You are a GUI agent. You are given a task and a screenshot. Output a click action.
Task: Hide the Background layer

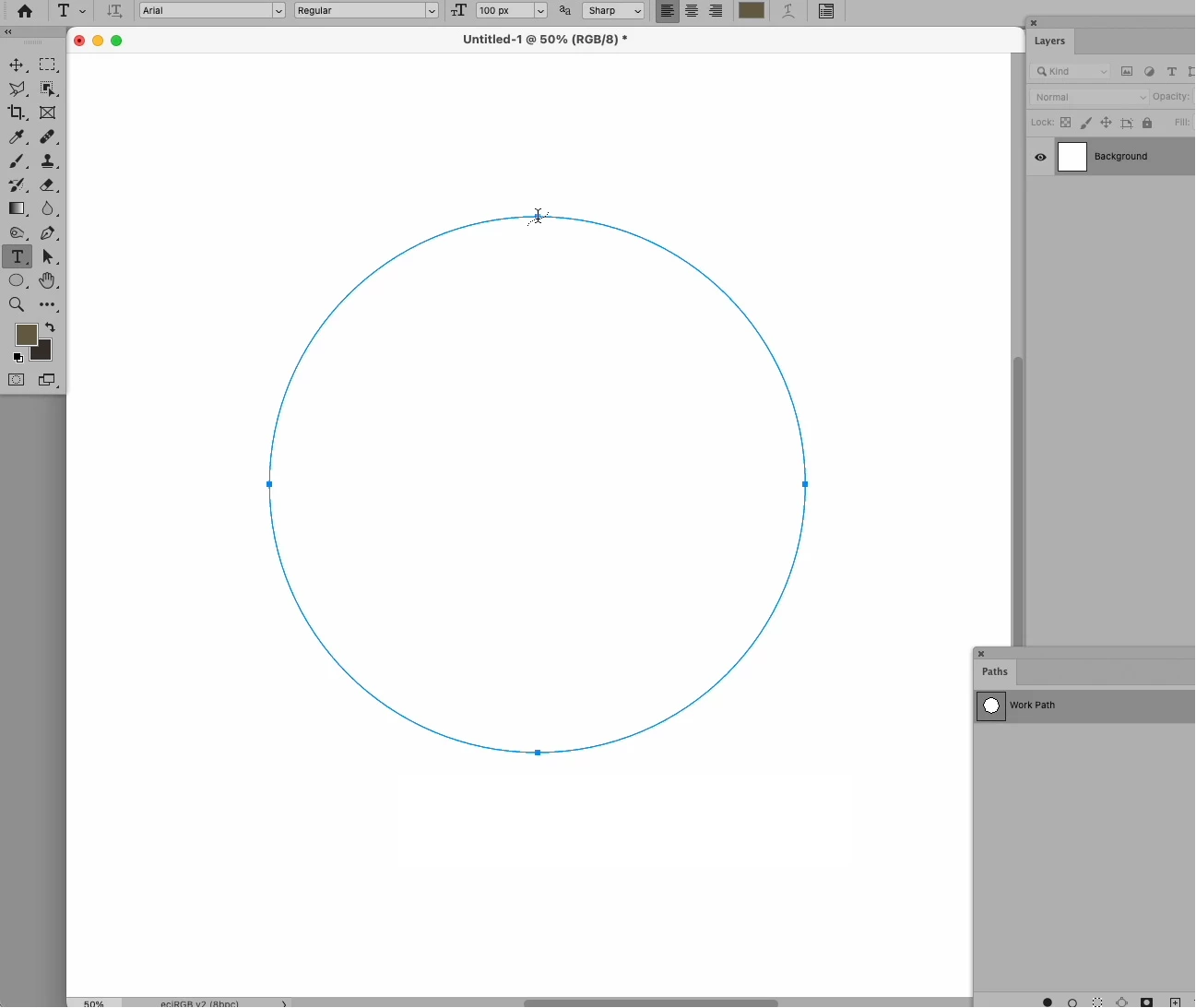click(x=1041, y=158)
